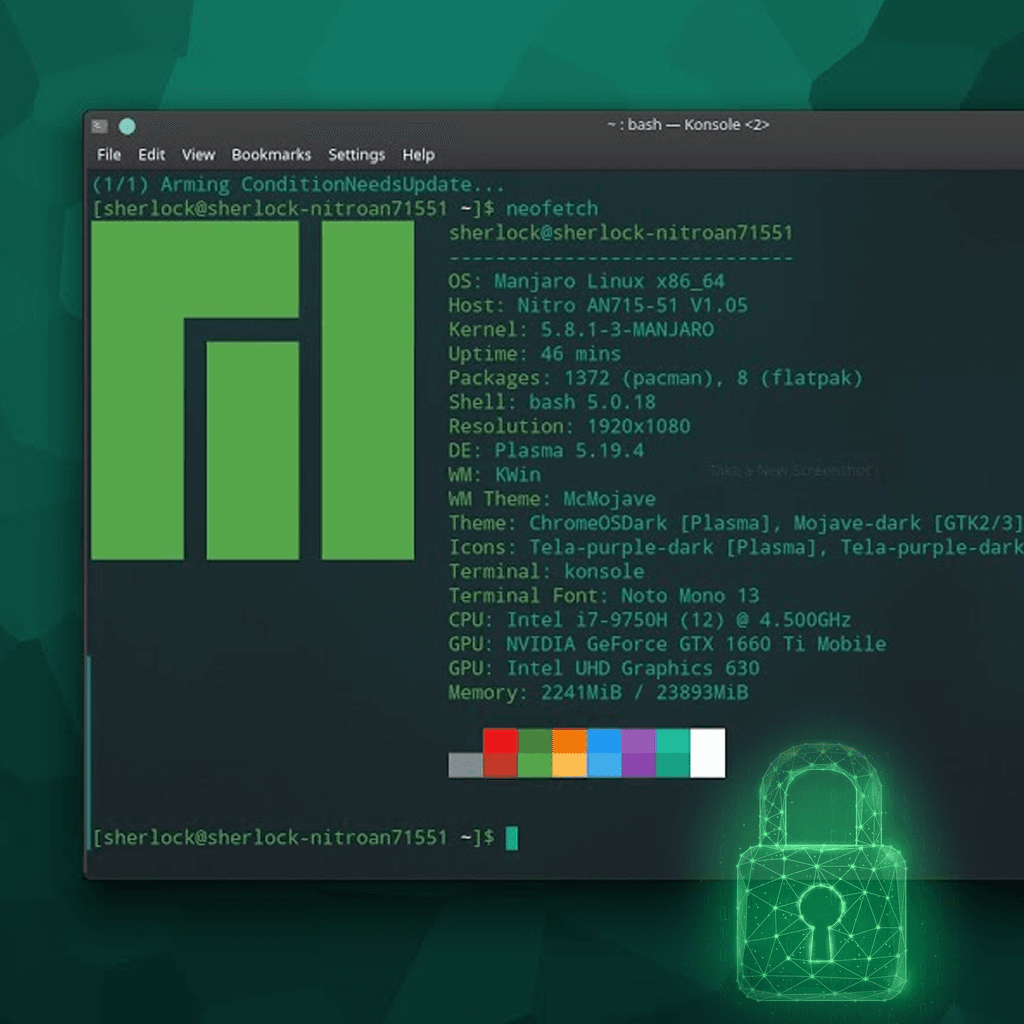
Task: Expand the Bookmarks menu
Action: [x=271, y=155]
